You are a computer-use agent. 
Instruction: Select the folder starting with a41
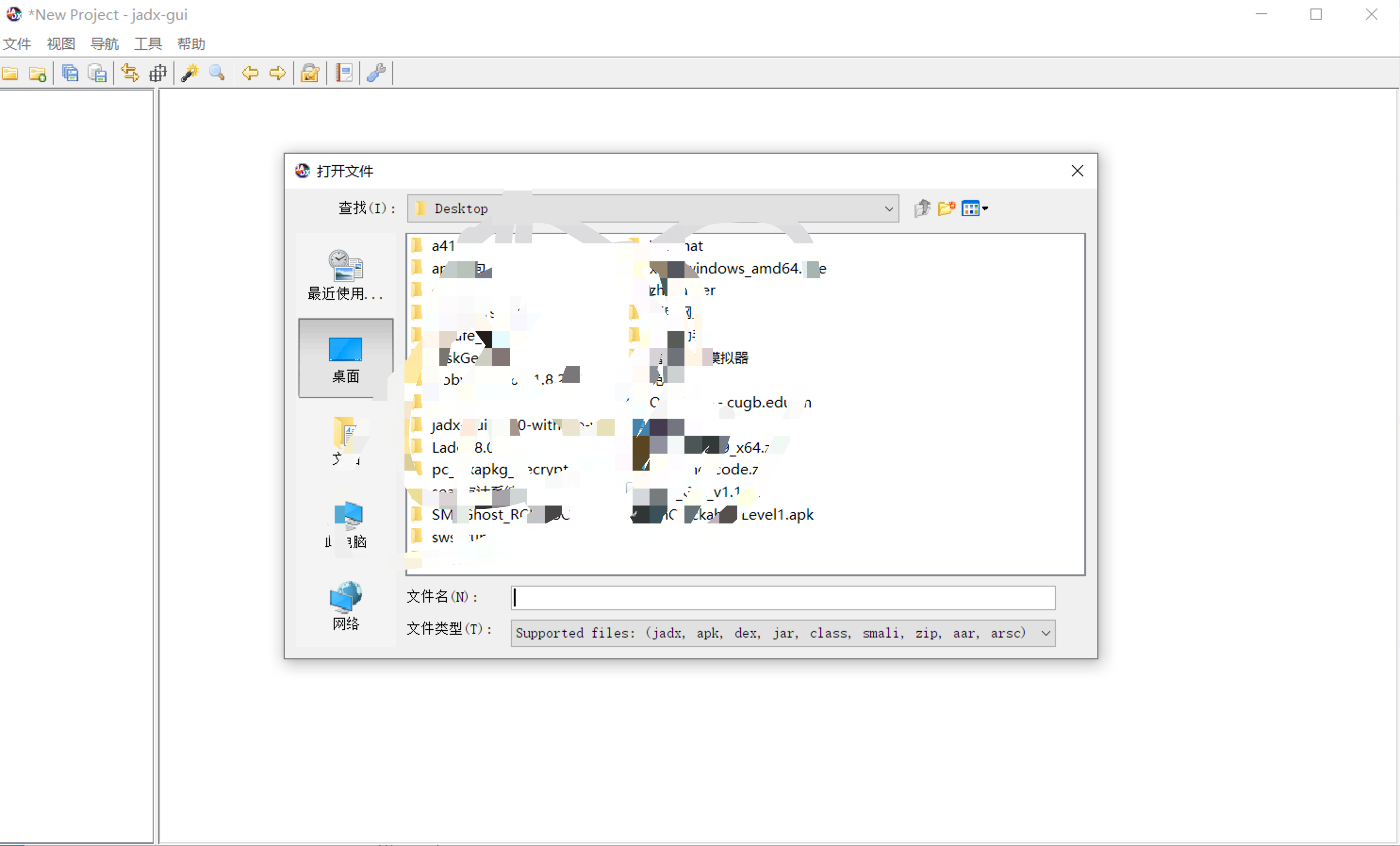click(x=433, y=246)
